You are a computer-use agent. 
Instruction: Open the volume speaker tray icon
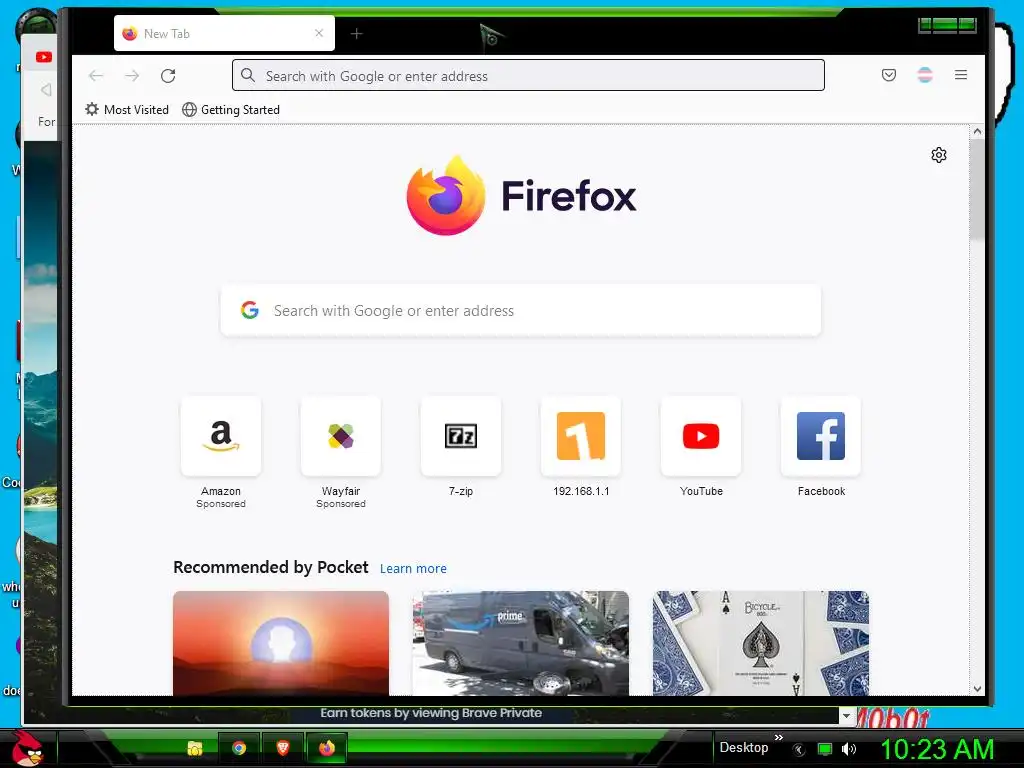(848, 749)
